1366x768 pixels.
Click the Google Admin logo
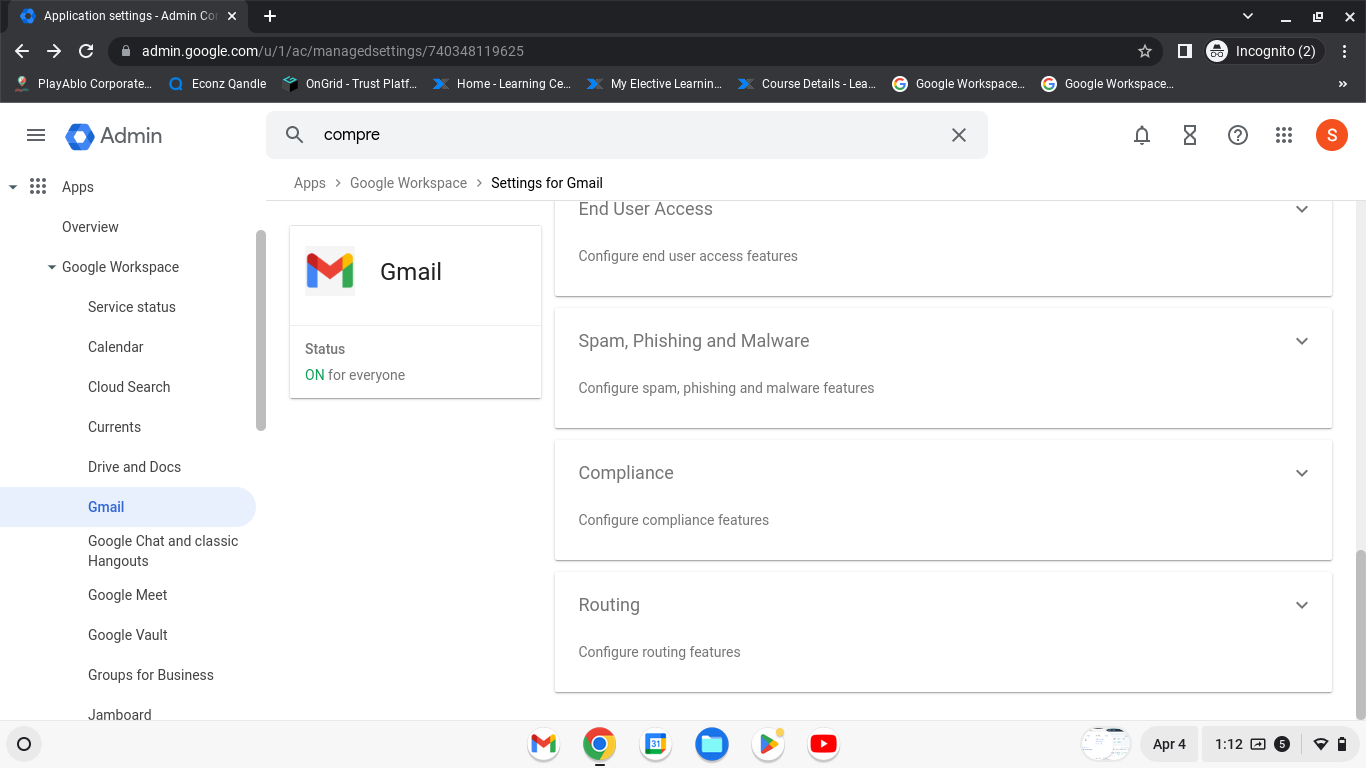pyautogui.click(x=113, y=135)
